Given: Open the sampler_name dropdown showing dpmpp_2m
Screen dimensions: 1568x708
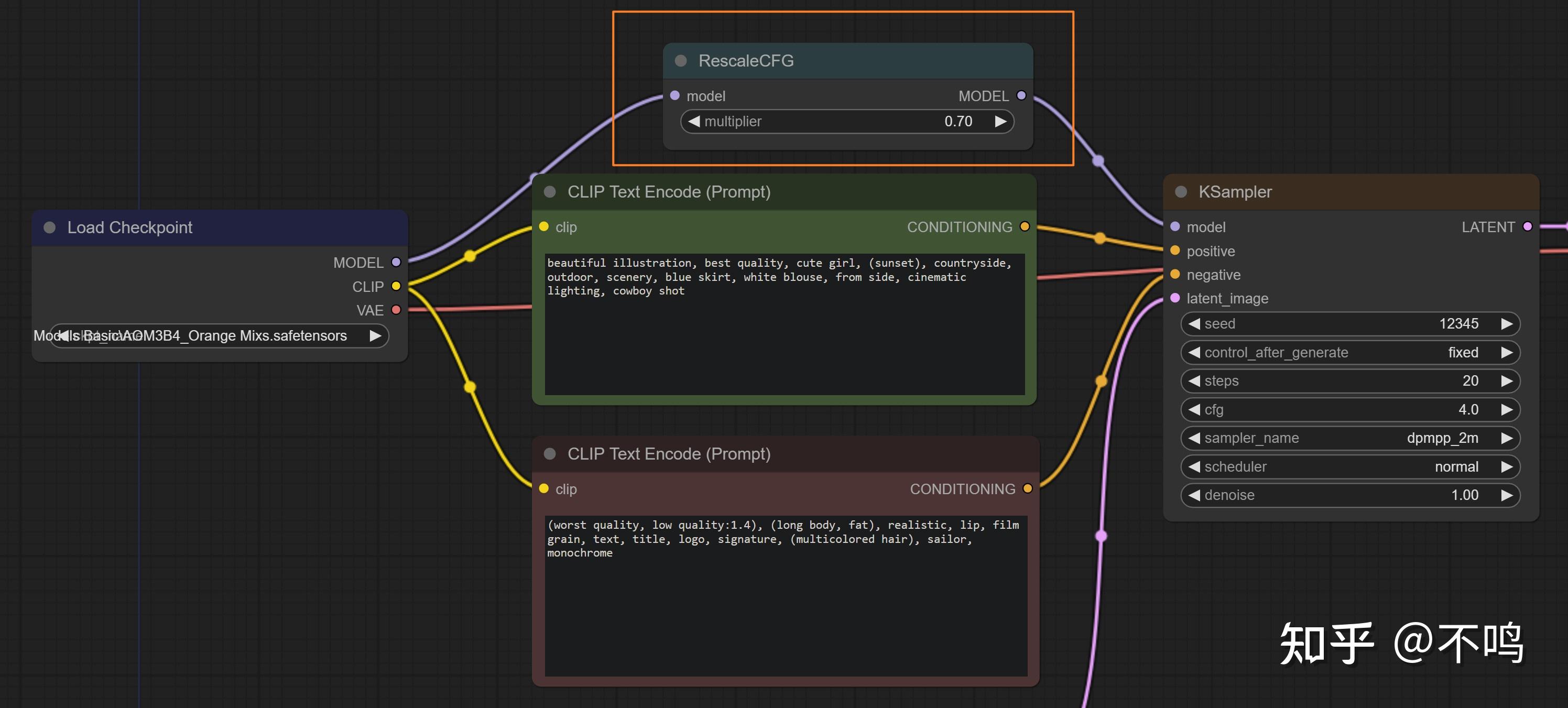Looking at the screenshot, I should coord(1349,438).
